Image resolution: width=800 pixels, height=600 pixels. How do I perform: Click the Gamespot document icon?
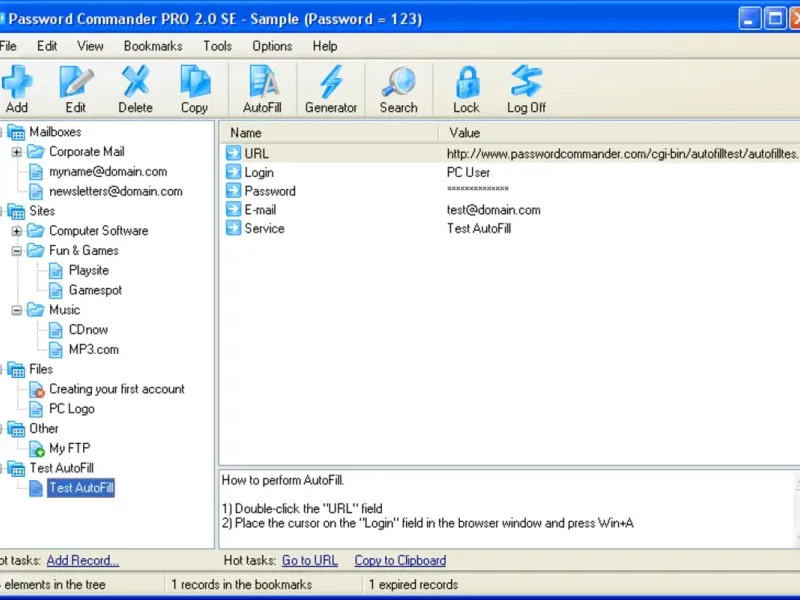pos(56,290)
